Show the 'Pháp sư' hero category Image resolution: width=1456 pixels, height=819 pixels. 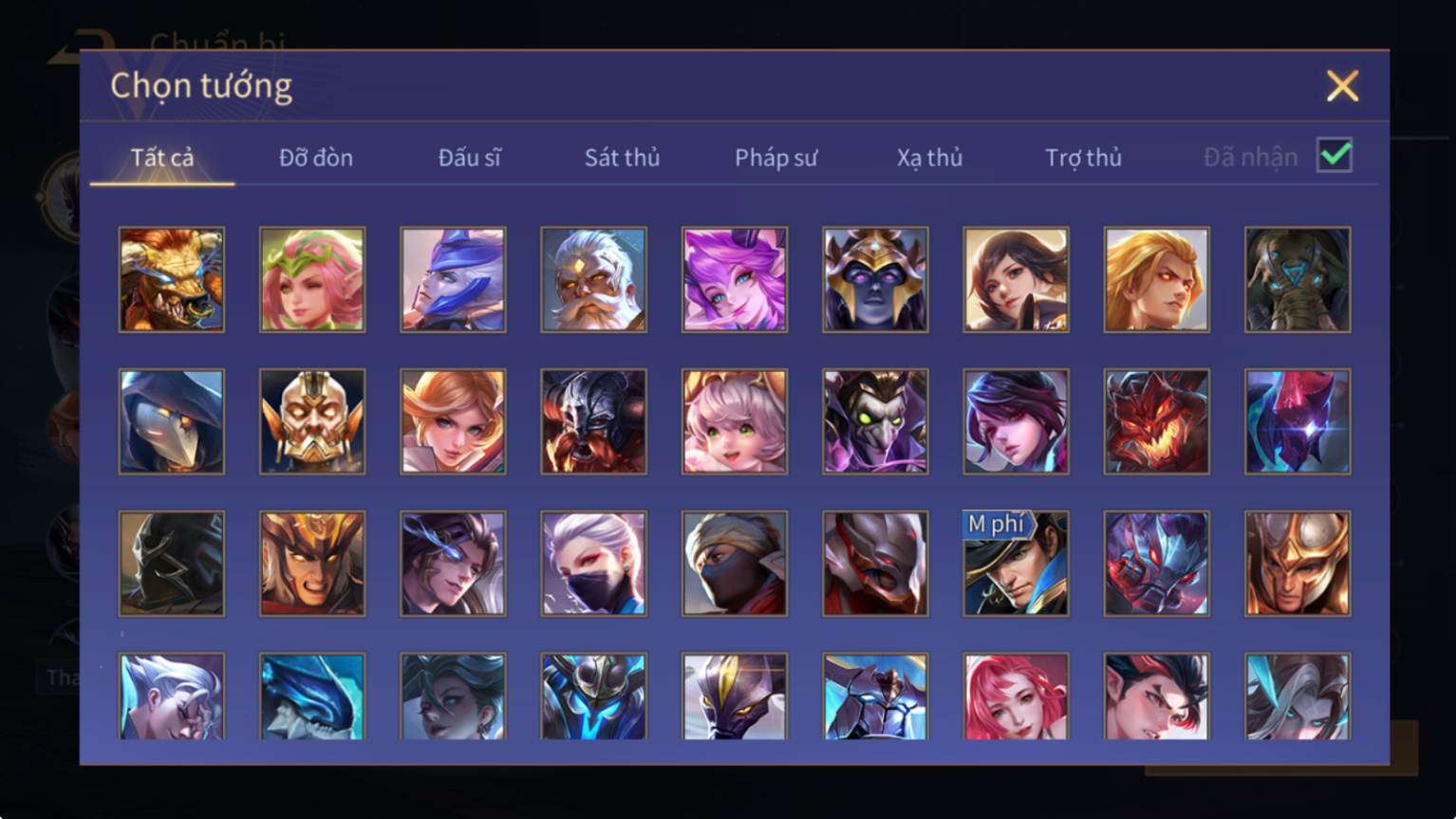(x=775, y=158)
